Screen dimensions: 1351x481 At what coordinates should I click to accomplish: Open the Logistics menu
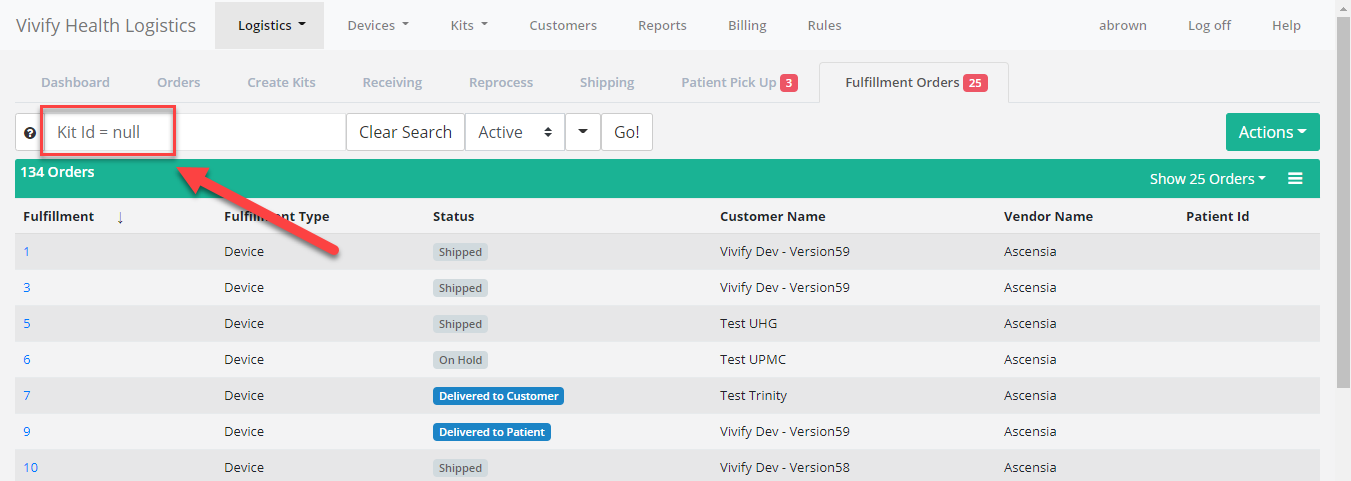(x=270, y=25)
